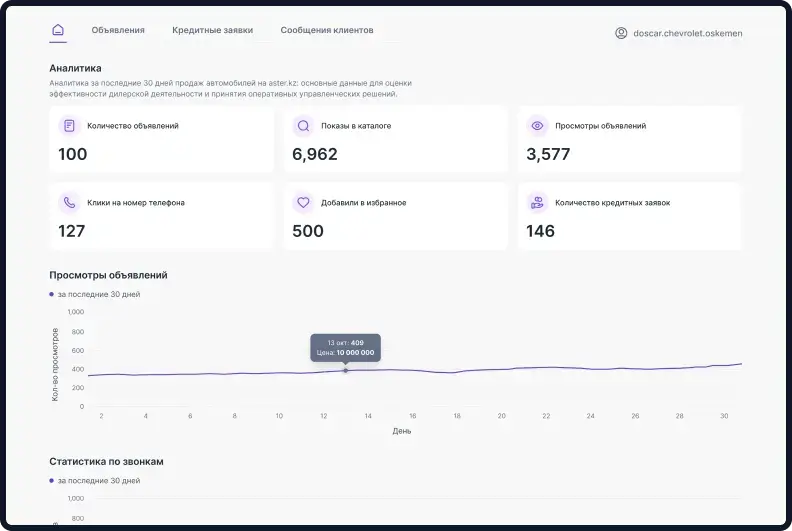Click the data point marker for 13 окт
The width and height of the screenshot is (792, 531).
pyautogui.click(x=345, y=370)
